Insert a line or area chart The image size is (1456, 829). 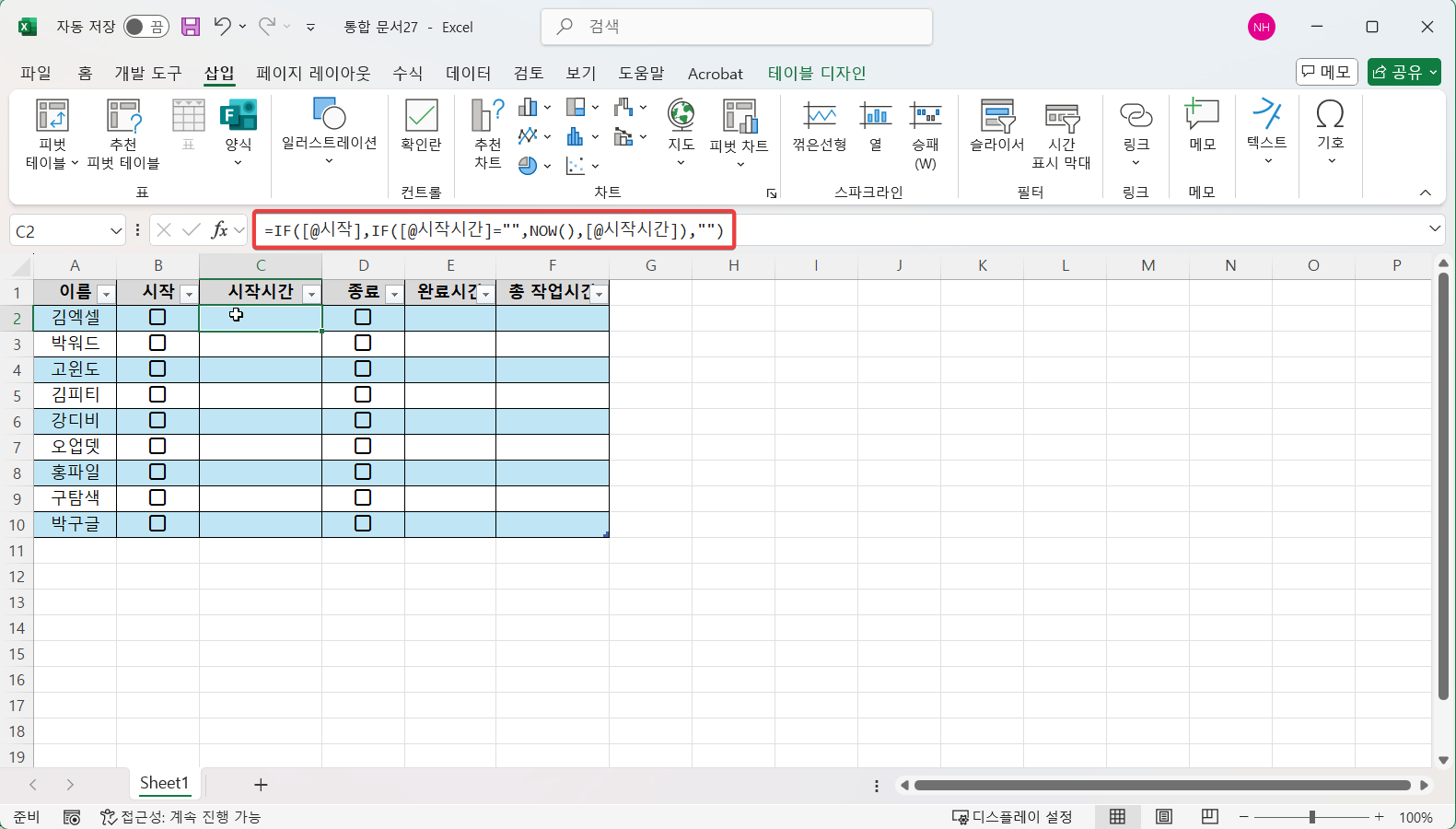coord(534,136)
